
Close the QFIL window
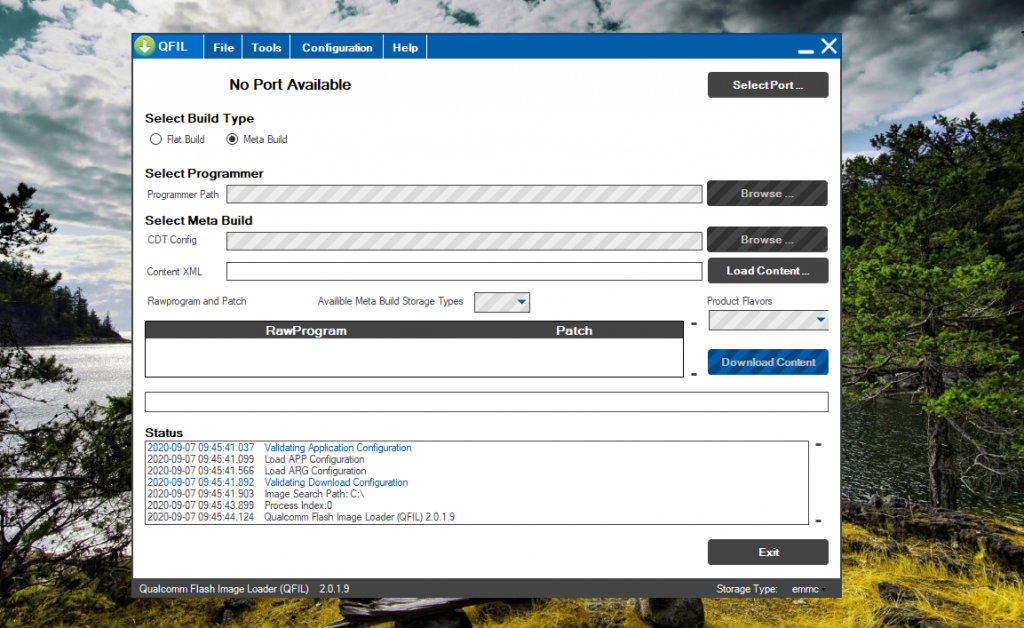tap(829, 46)
